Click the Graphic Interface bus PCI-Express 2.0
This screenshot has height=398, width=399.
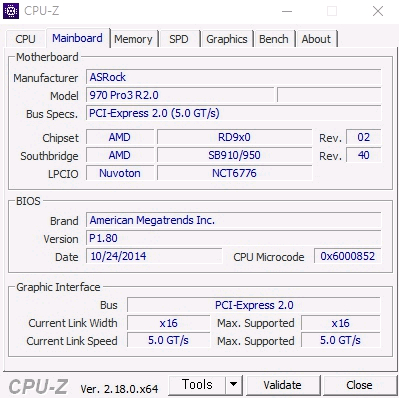click(254, 305)
